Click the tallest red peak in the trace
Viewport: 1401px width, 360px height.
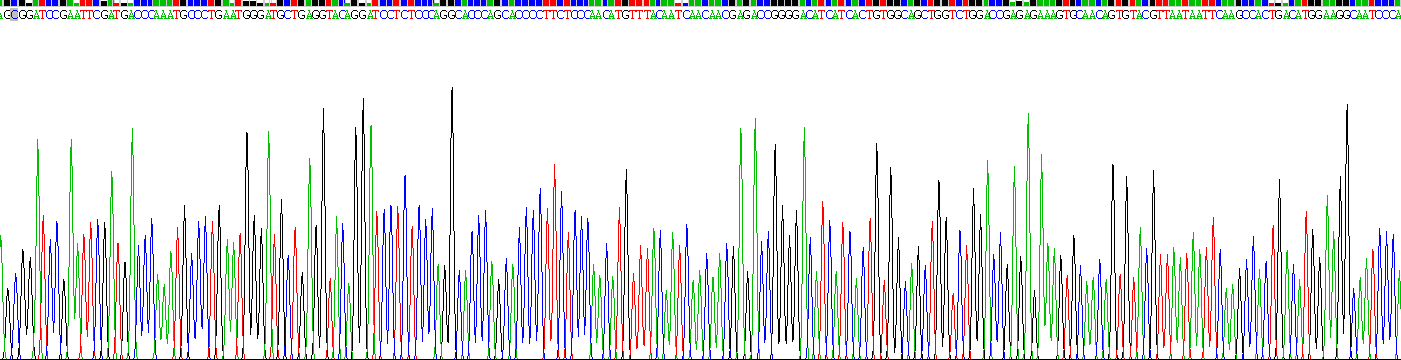[x=553, y=260]
